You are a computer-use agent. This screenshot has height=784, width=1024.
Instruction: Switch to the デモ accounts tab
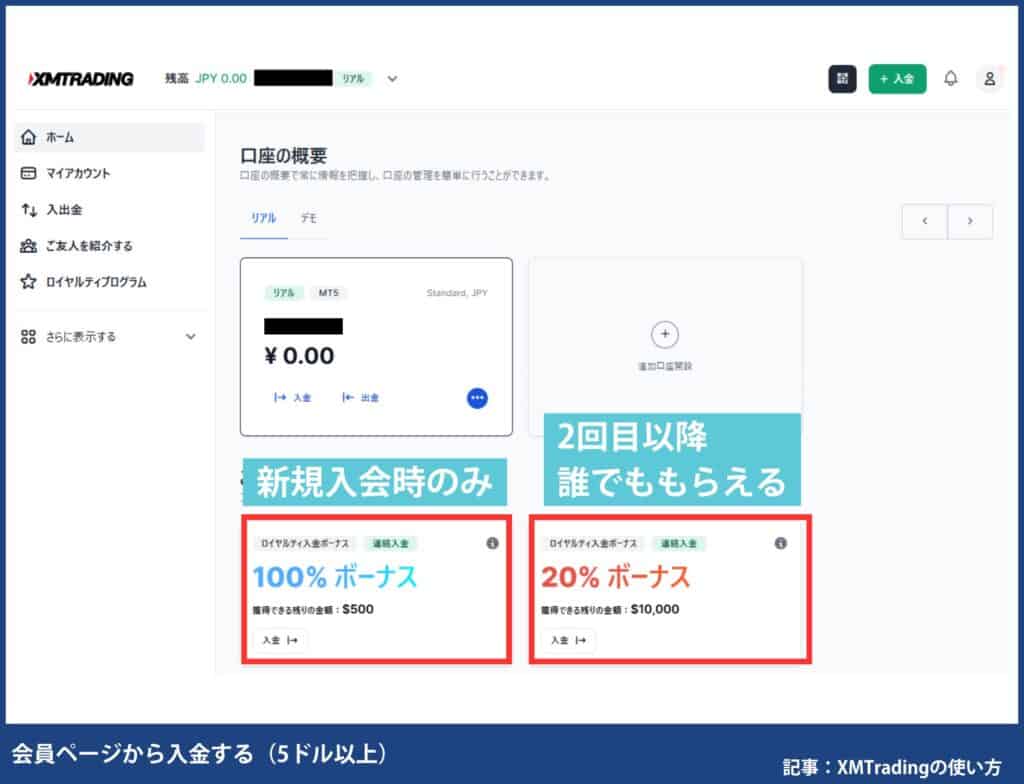308,218
